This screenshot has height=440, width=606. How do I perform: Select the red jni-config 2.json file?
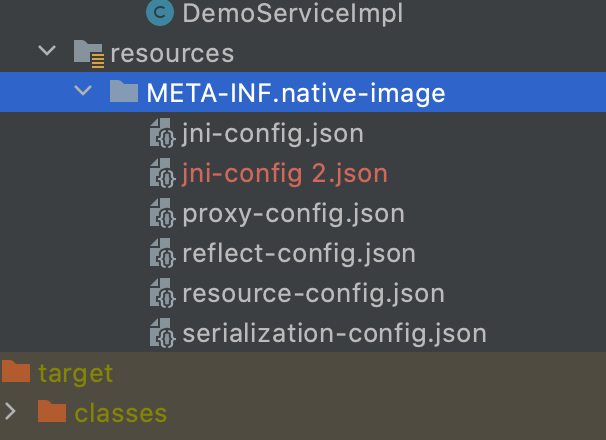click(284, 173)
